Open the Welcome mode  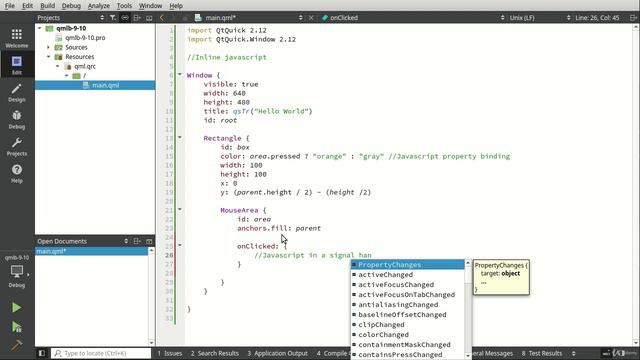point(17,38)
